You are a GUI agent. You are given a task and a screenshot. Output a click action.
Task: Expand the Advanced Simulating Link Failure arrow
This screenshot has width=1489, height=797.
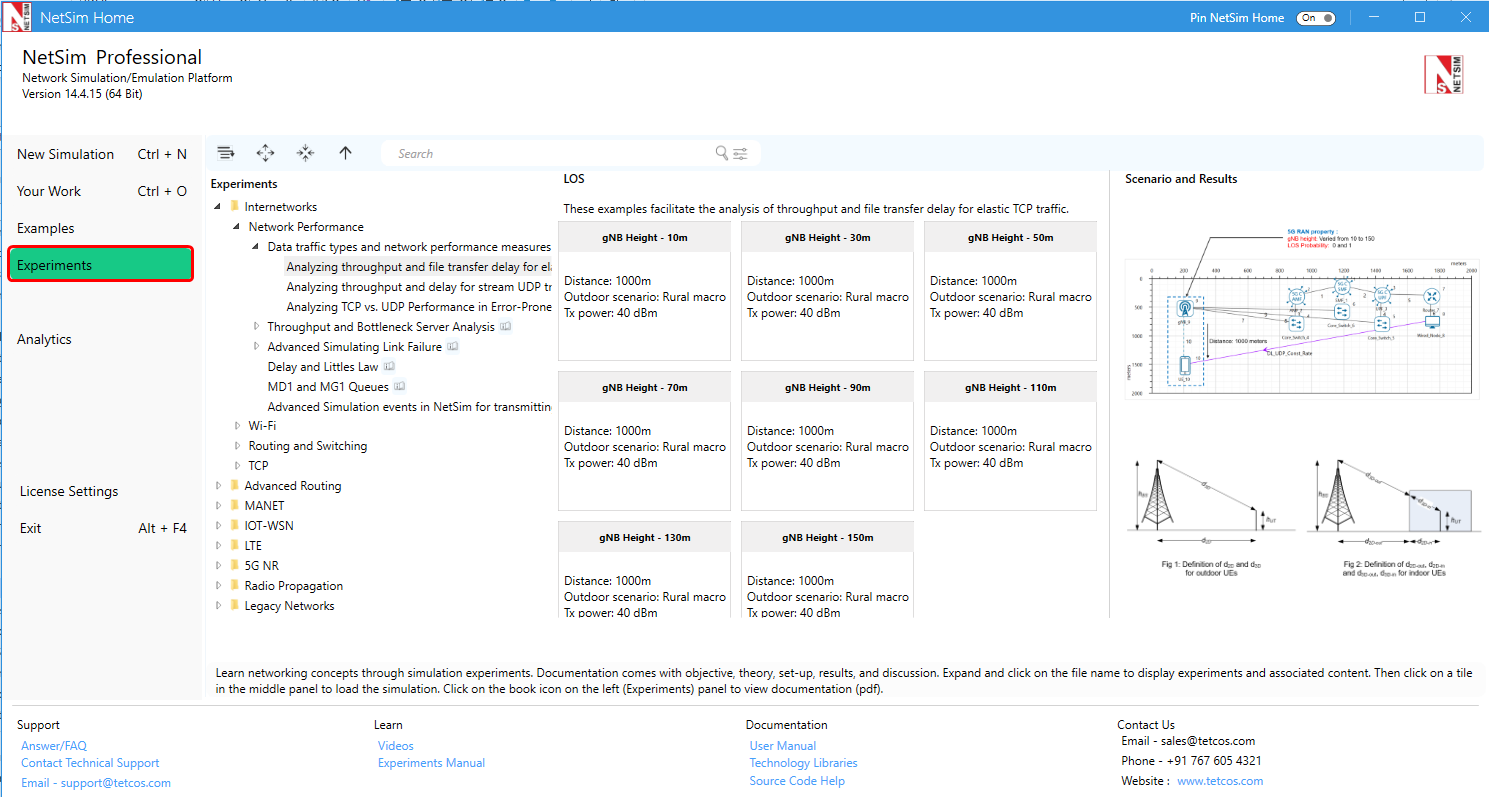(256, 347)
